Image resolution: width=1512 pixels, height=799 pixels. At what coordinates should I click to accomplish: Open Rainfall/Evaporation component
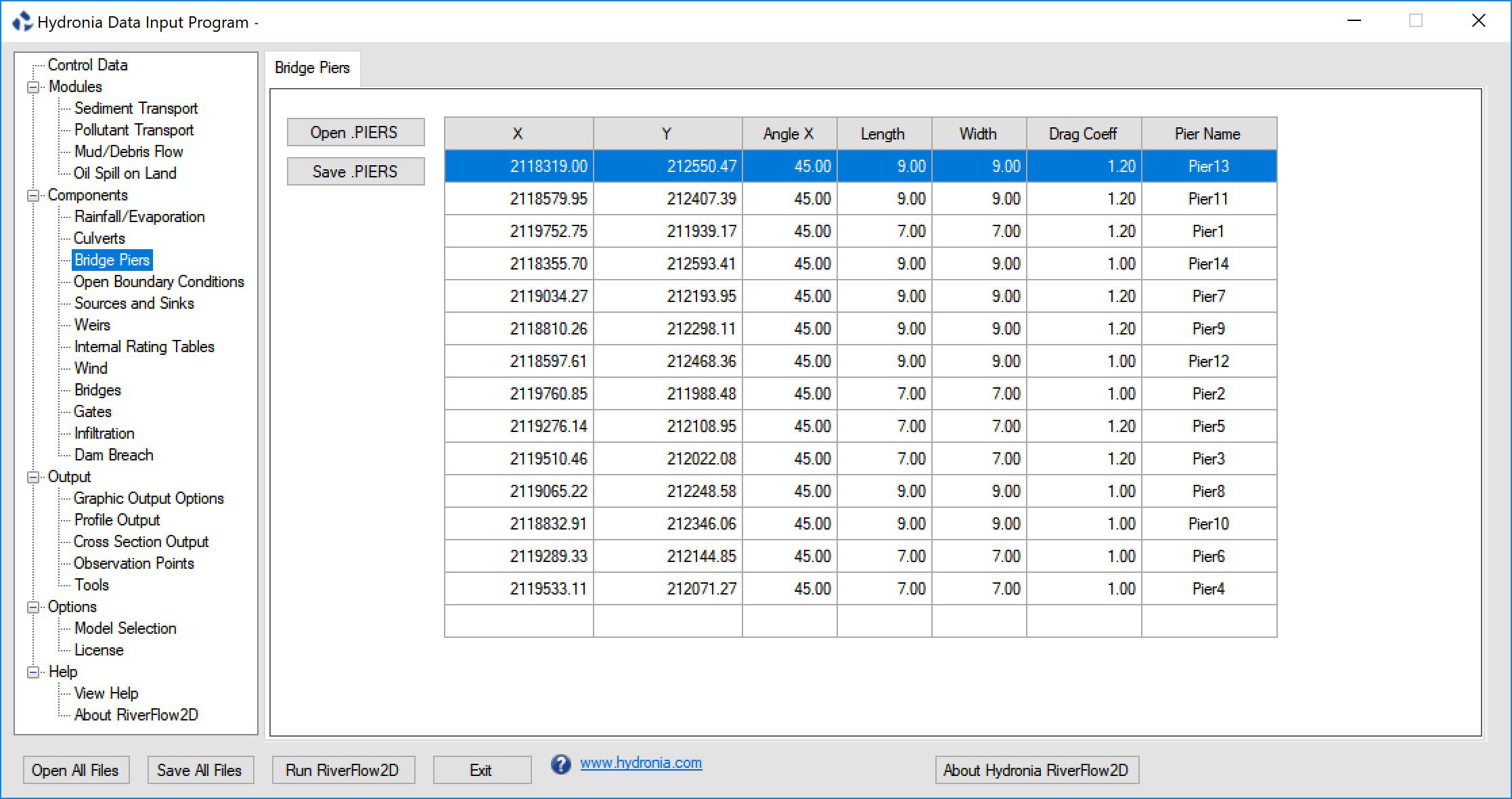click(139, 217)
